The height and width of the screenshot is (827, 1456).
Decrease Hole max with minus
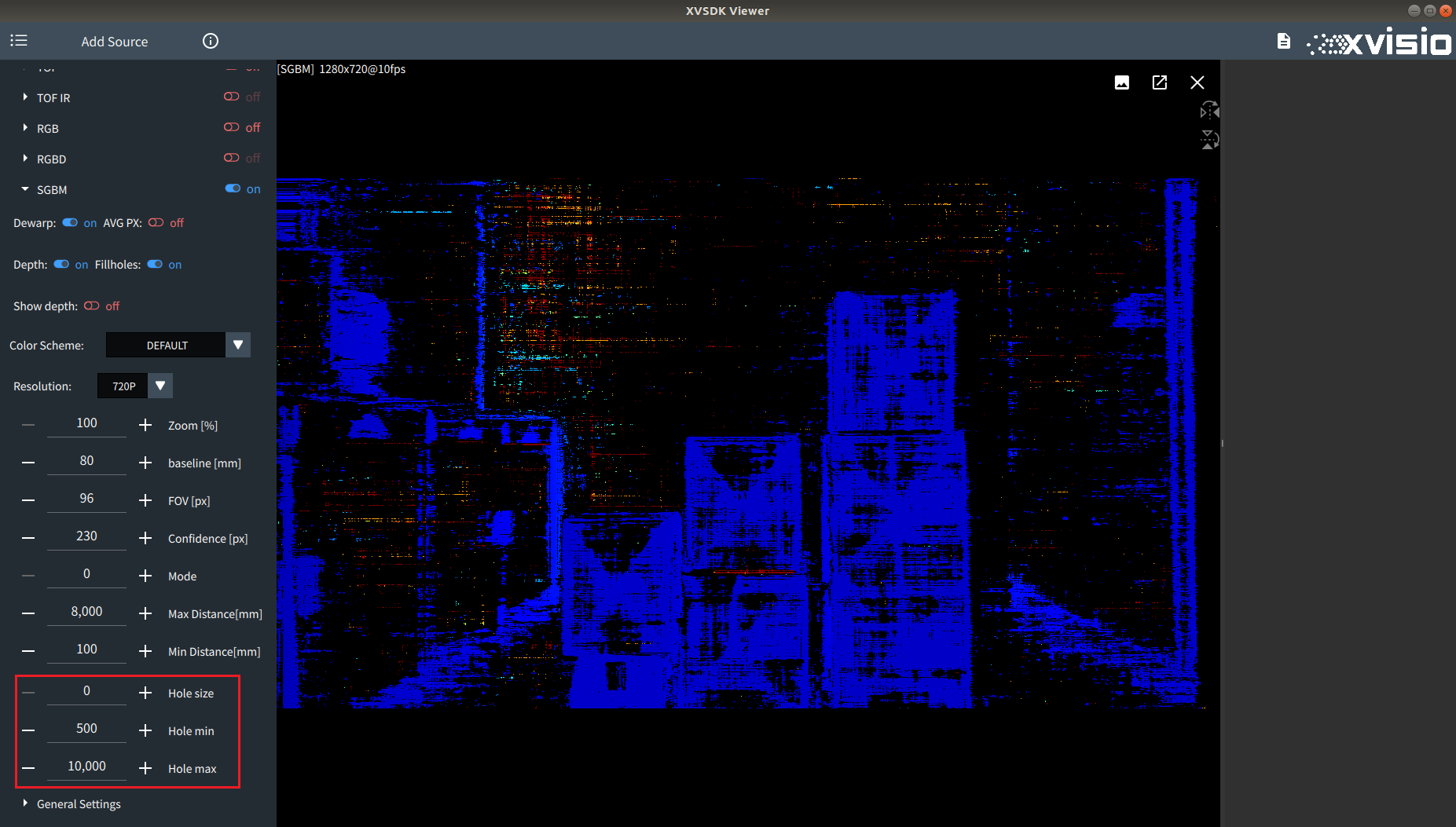(28, 768)
